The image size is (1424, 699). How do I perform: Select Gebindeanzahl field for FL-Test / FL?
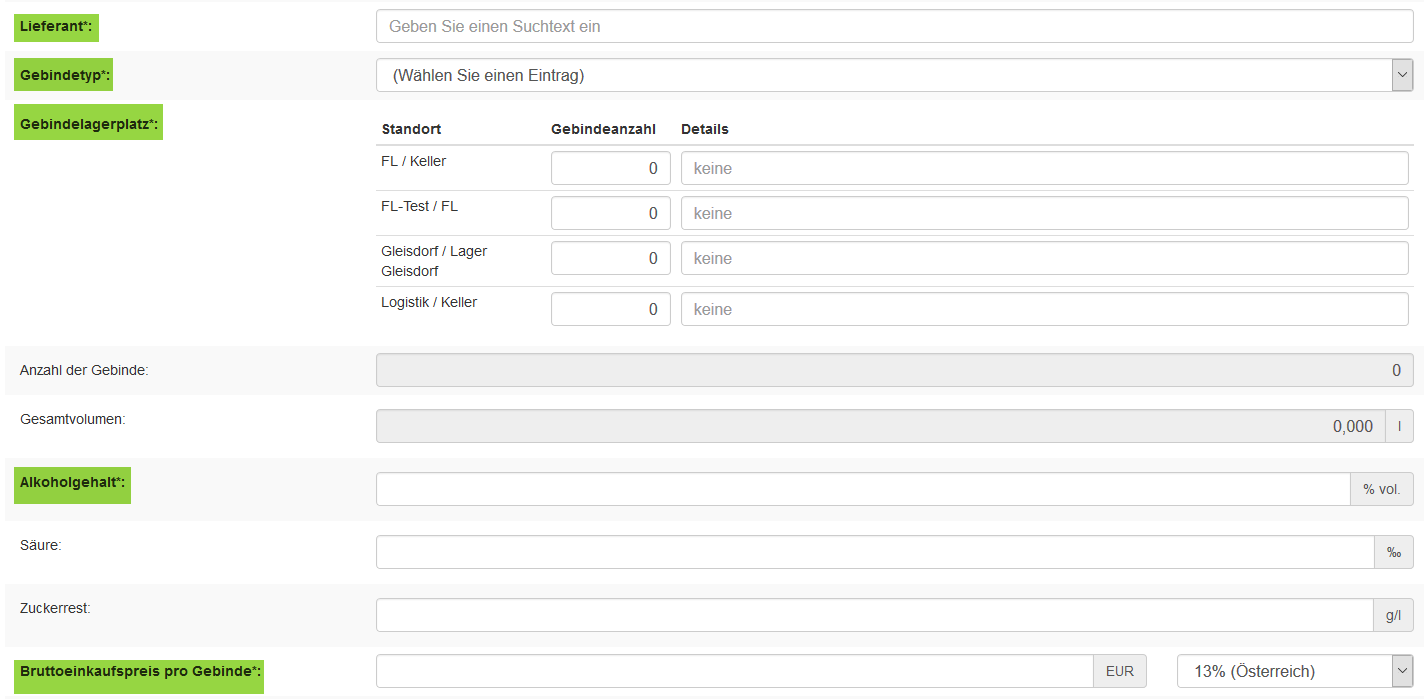610,213
